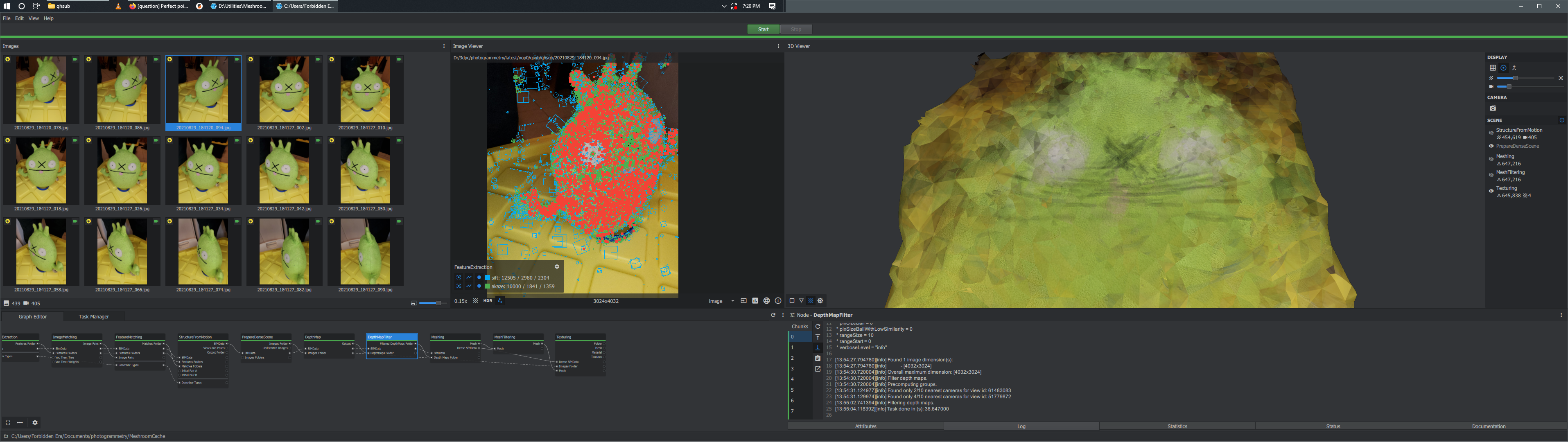
Task: Show the Meshing entry in 3D scene
Action: pos(1491,160)
